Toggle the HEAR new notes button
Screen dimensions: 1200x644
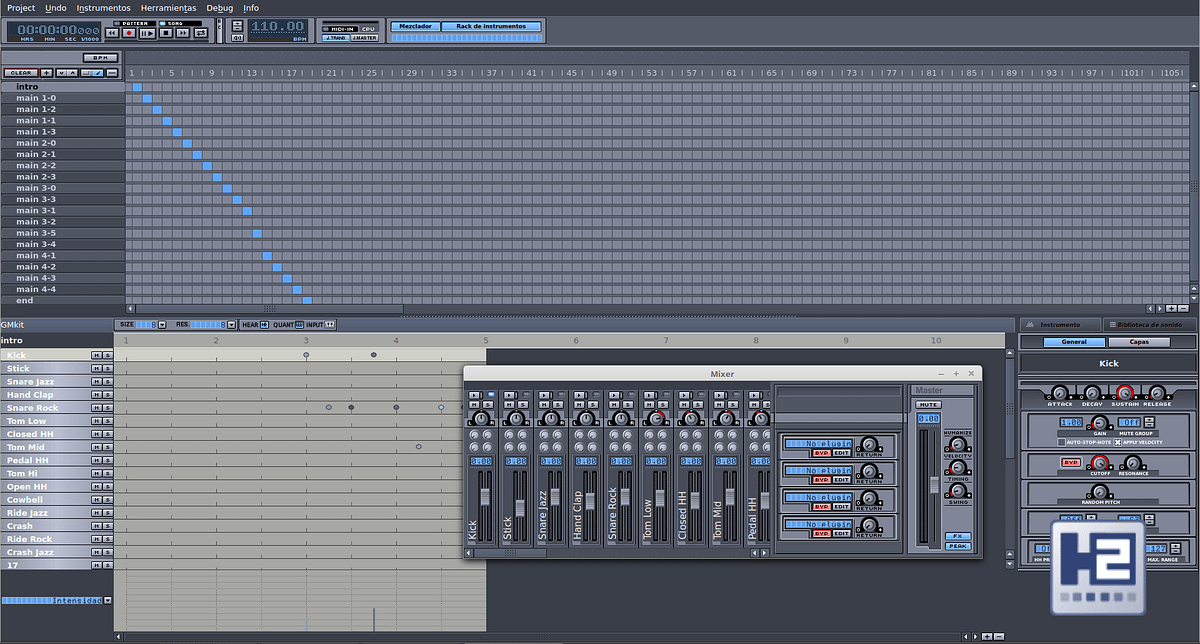[x=264, y=325]
